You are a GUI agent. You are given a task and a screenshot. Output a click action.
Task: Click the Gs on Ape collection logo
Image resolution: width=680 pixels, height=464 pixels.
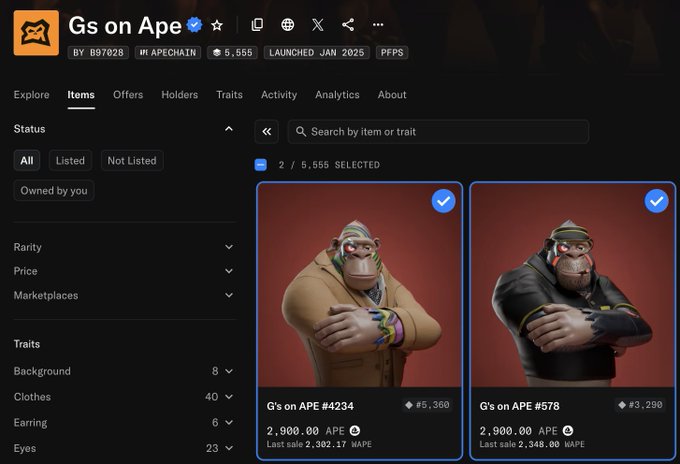tap(36, 33)
